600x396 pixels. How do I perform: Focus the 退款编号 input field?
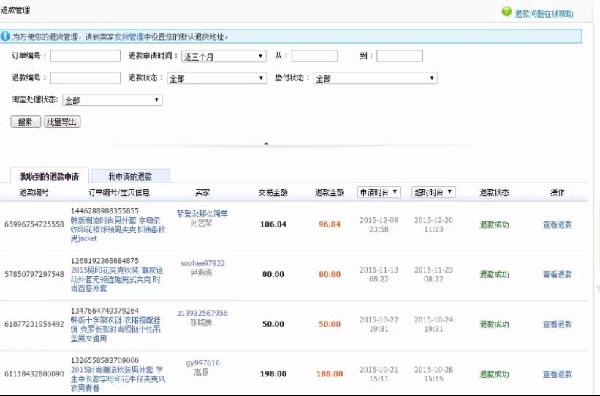click(x=85, y=78)
